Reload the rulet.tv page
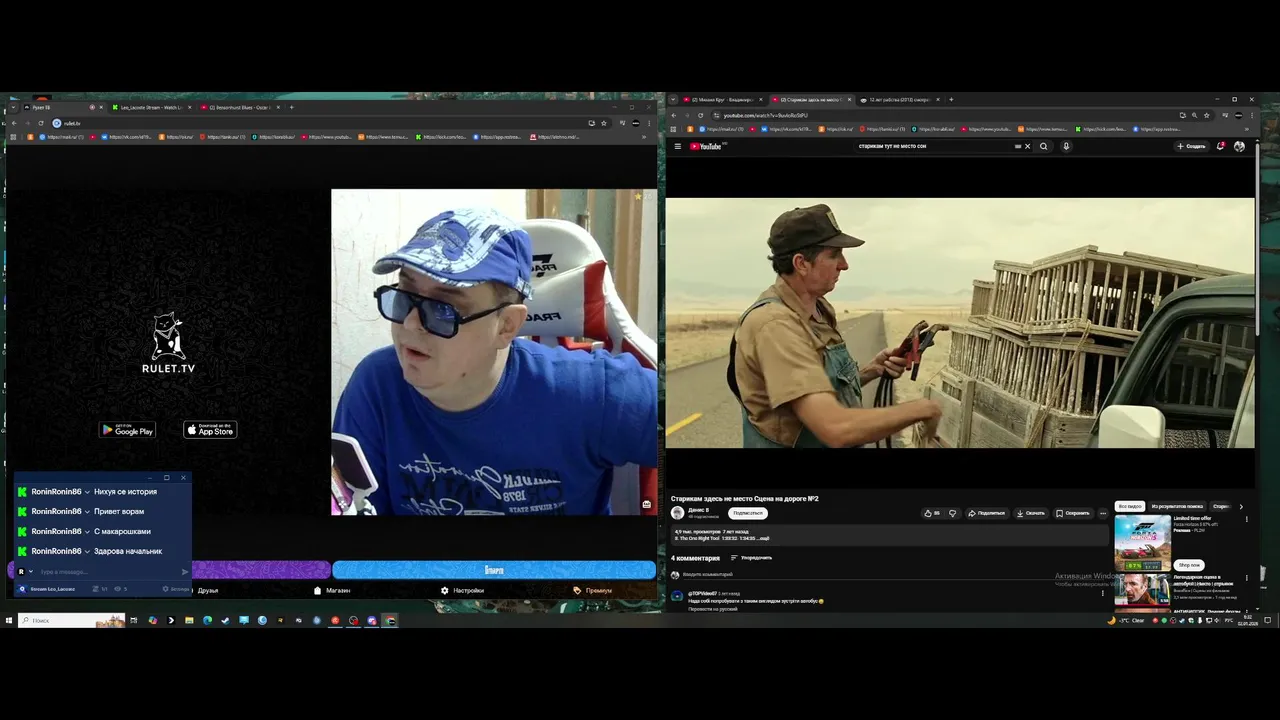 (x=41, y=123)
